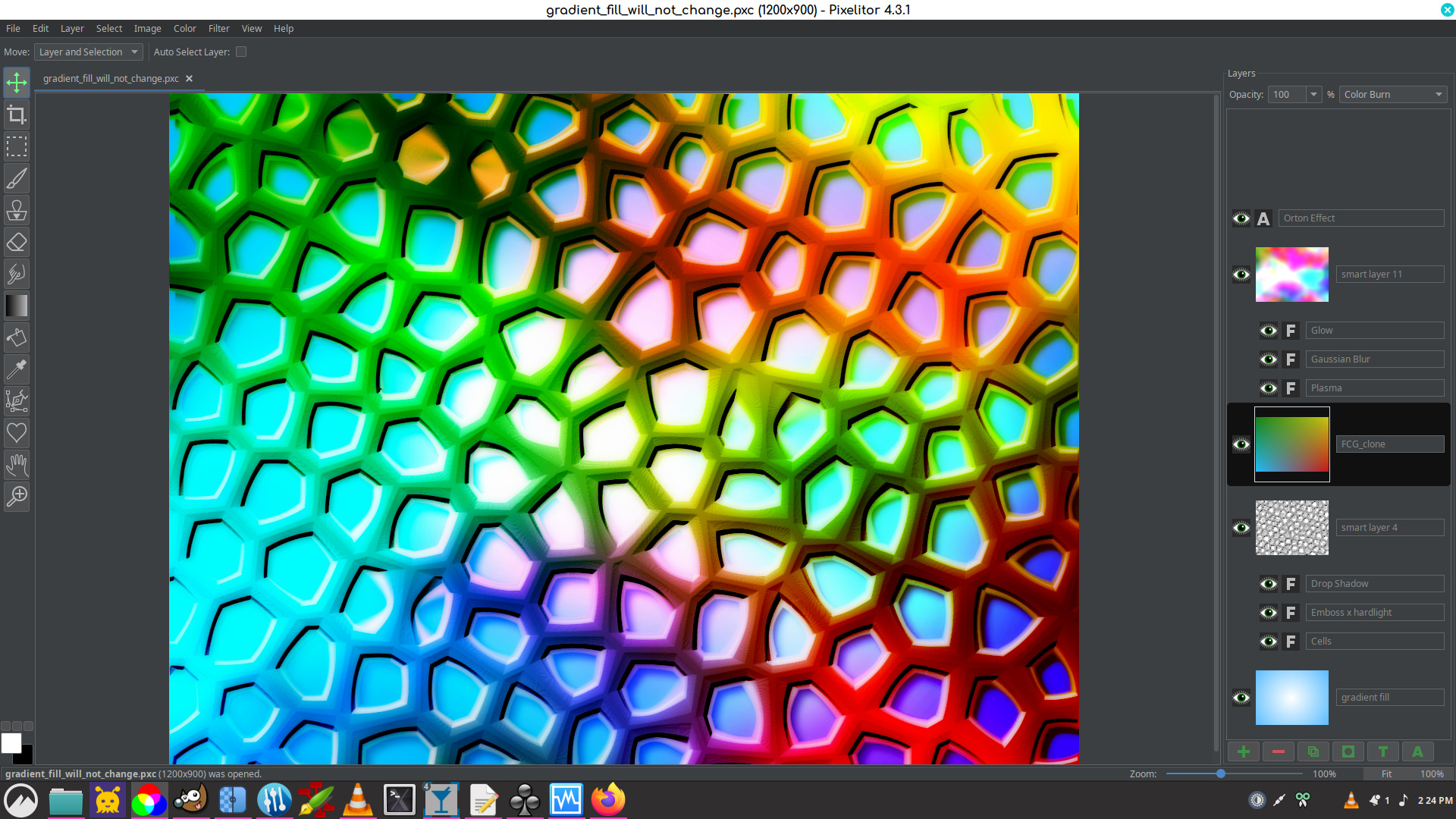1456x819 pixels.
Task: Select the Color Picker eyedropper tool
Action: coord(17,369)
